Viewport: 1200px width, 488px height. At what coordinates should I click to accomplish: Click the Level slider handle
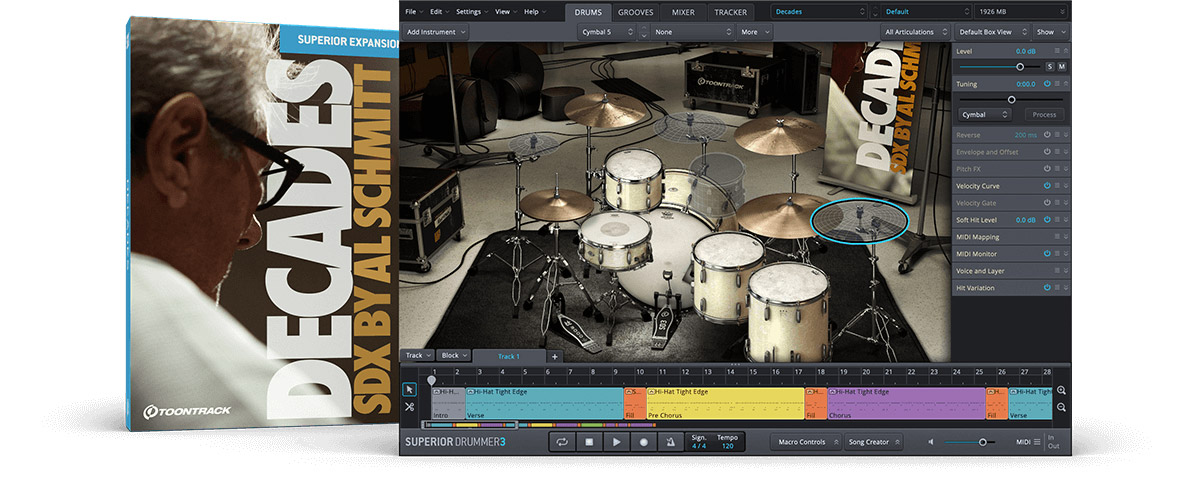(x=1020, y=66)
